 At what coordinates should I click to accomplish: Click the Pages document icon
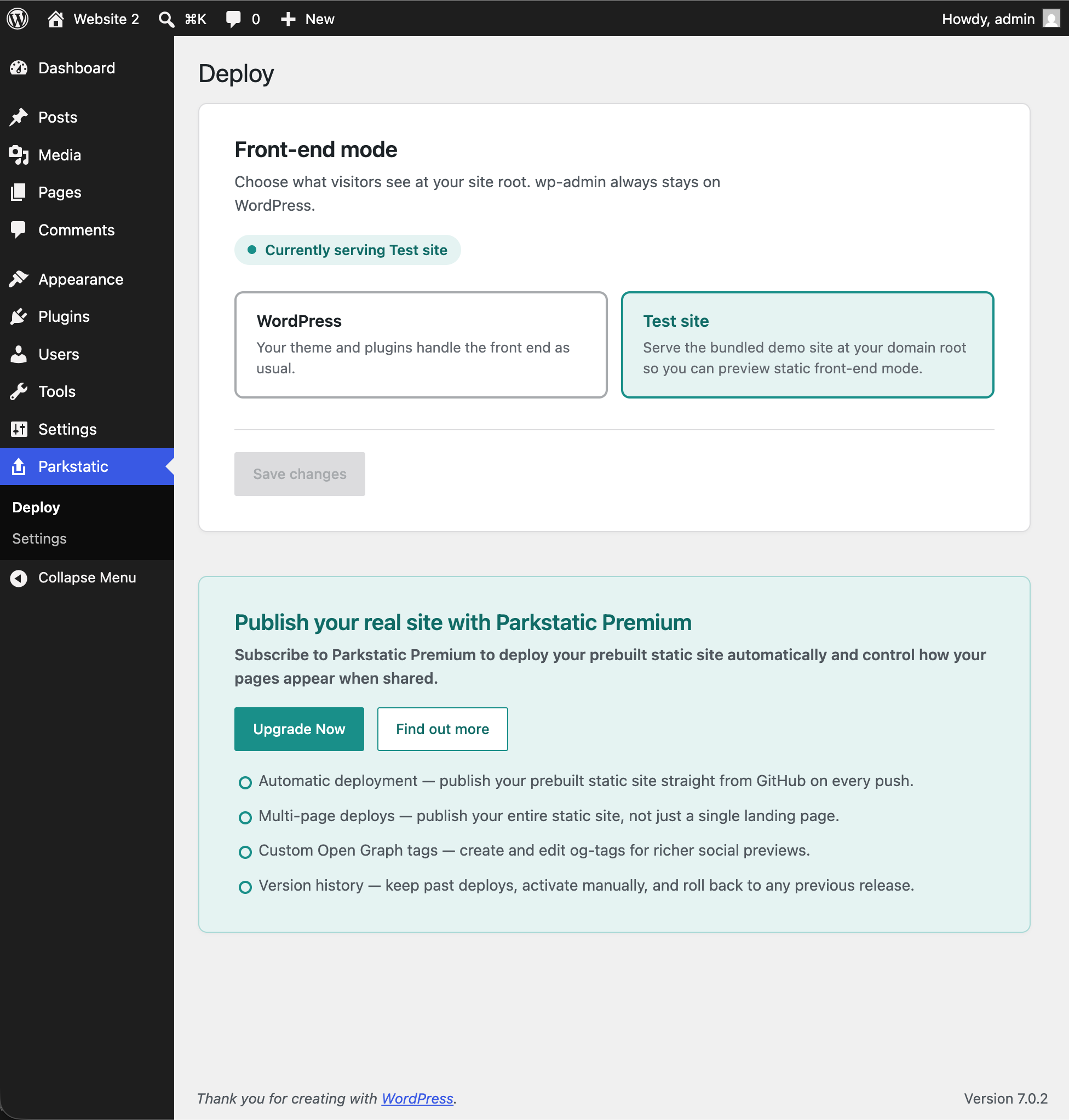coord(19,193)
